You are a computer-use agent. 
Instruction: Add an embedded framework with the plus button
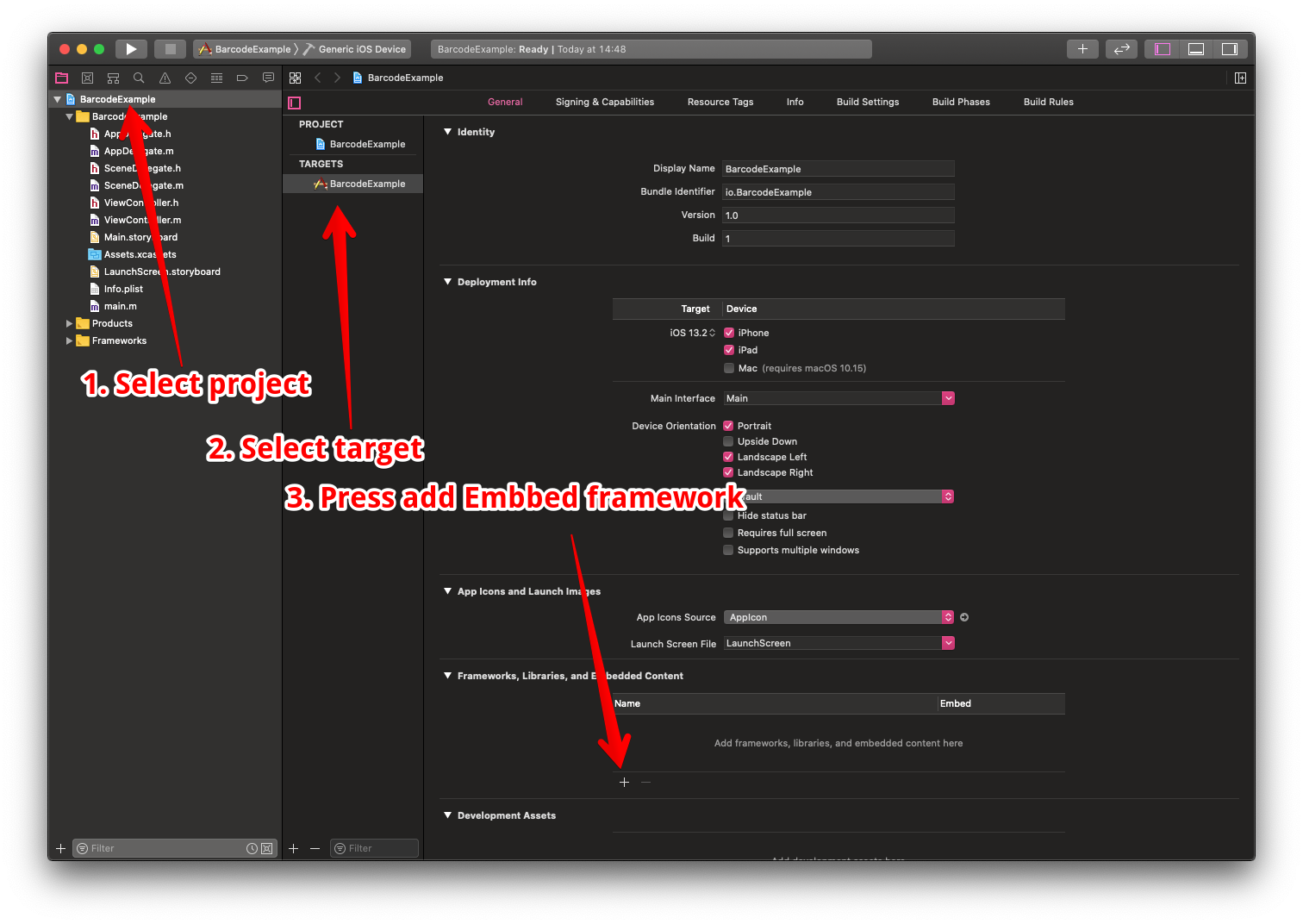(624, 782)
